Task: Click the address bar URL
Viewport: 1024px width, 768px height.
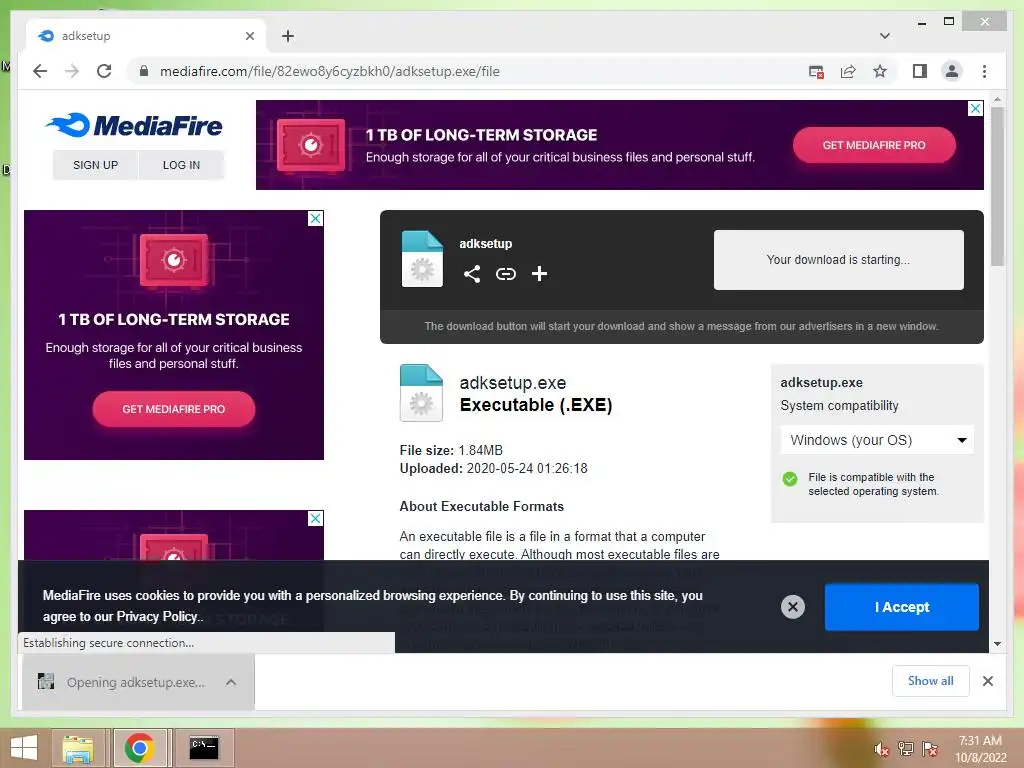Action: tap(330, 71)
